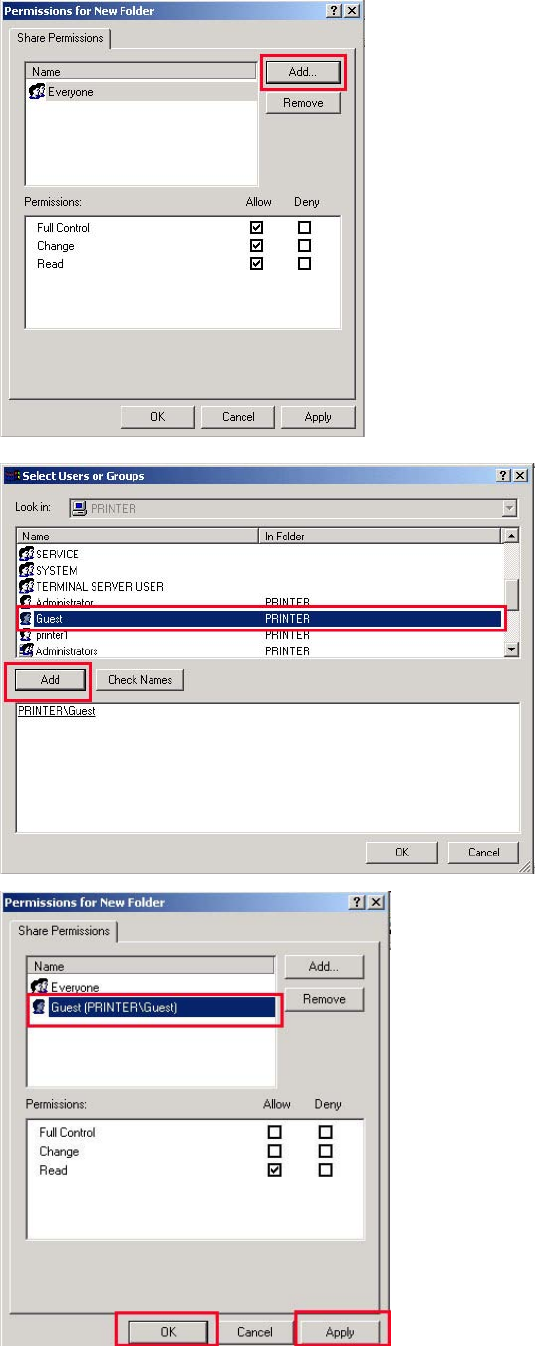This screenshot has width=535, height=1346.
Task: Open the Look in PRINTER dropdown
Action: [510, 508]
